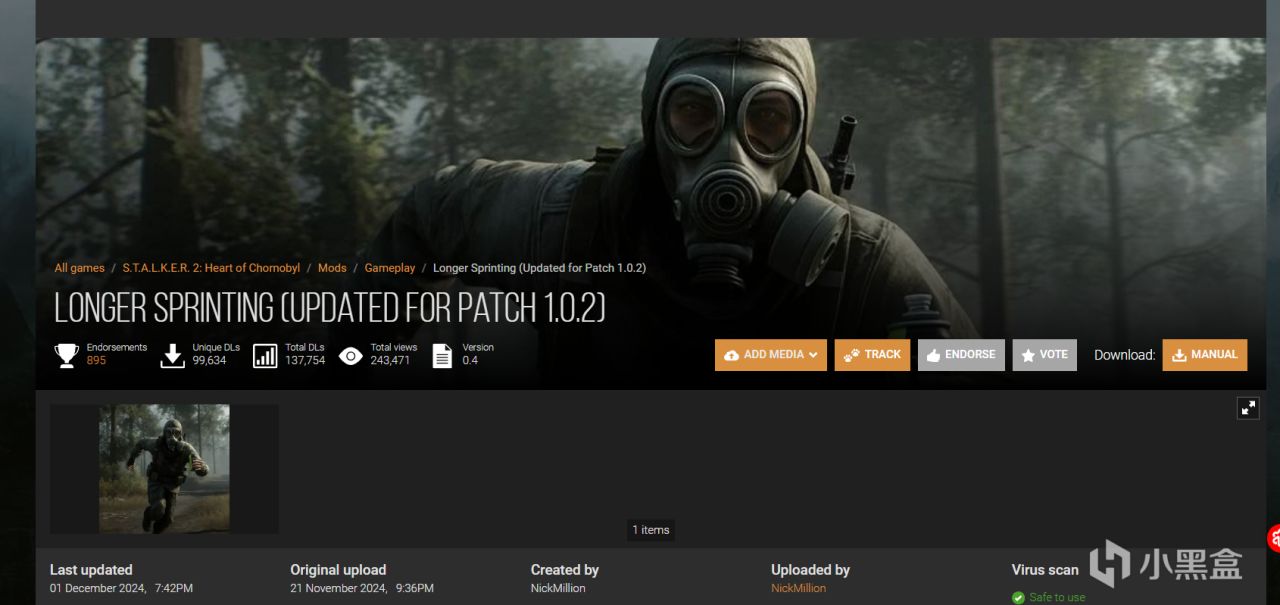This screenshot has width=1280, height=605.
Task: Click the Version document icon
Action: click(442, 355)
